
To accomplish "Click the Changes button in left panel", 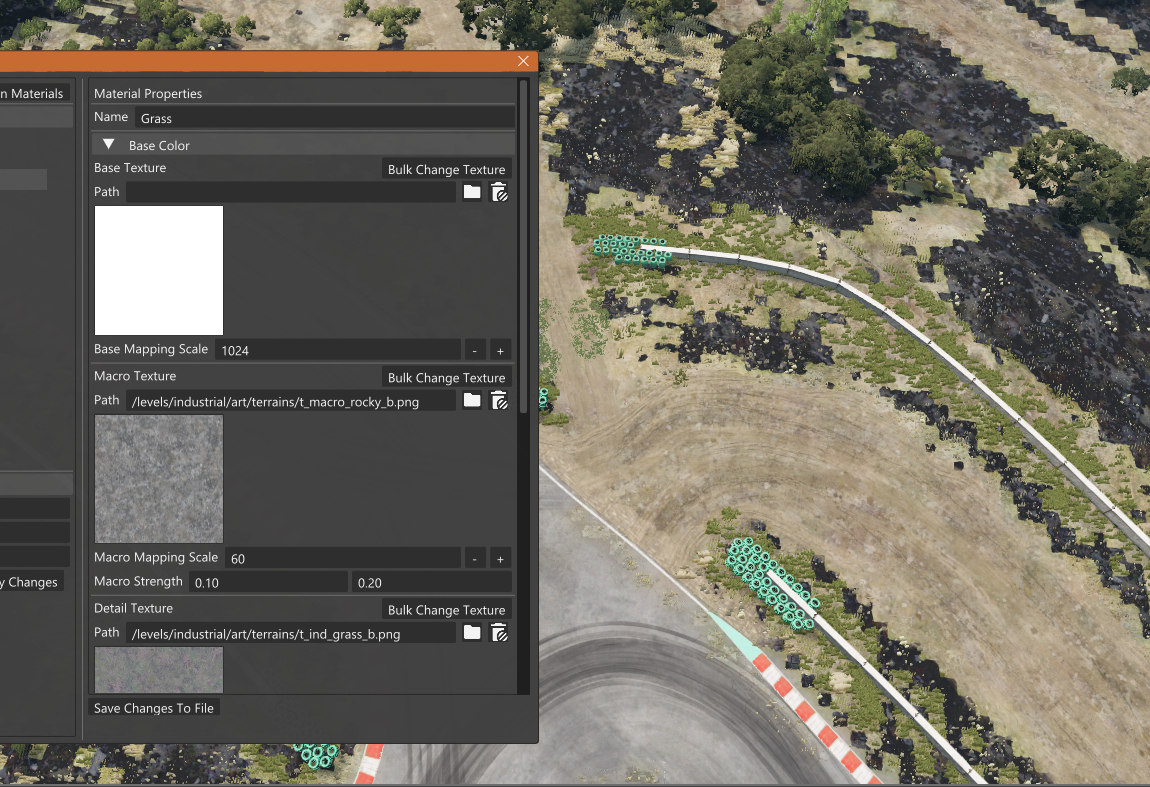I will (x=30, y=582).
